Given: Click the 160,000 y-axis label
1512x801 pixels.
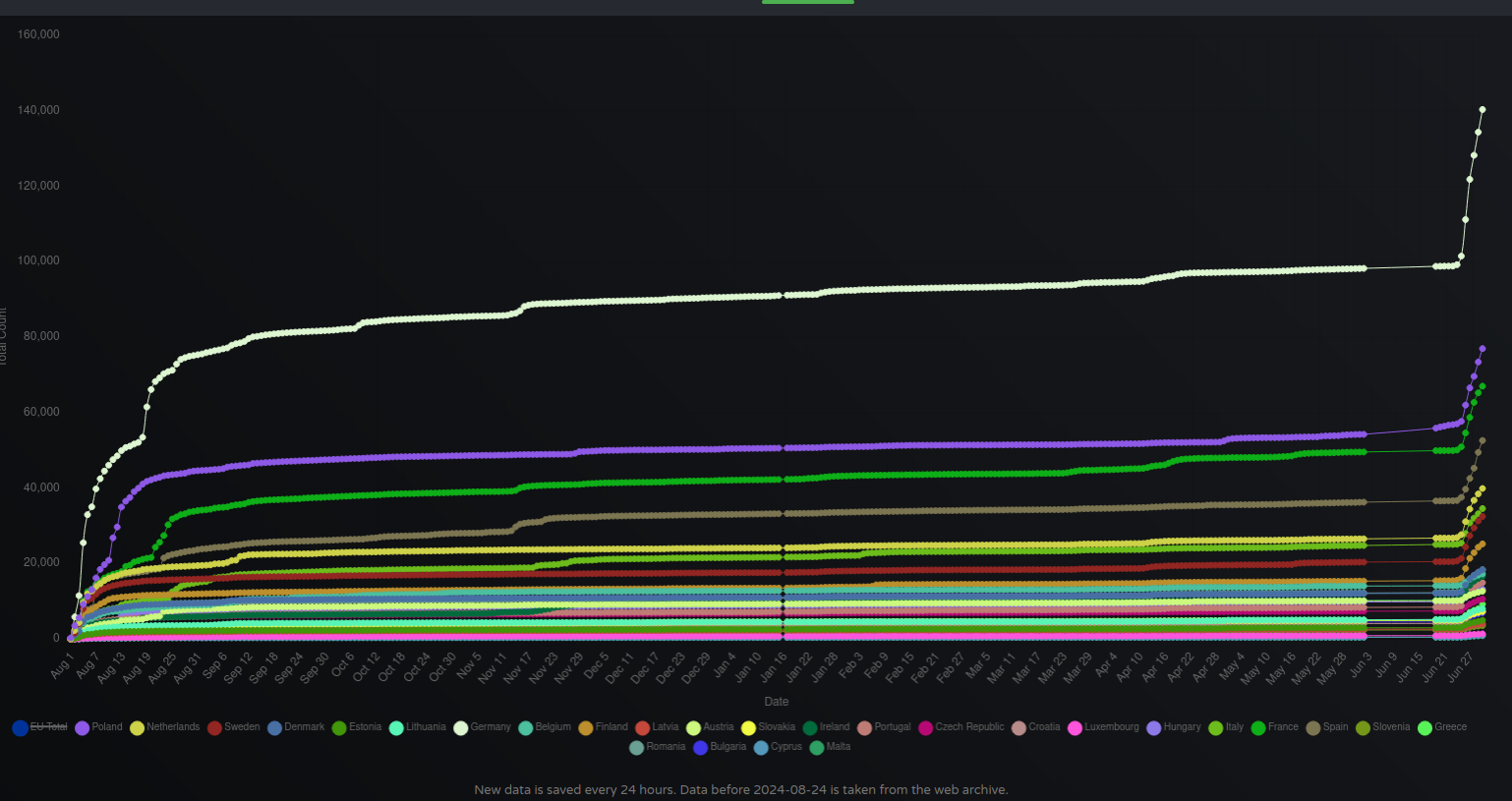Looking at the screenshot, I should (x=38, y=34).
